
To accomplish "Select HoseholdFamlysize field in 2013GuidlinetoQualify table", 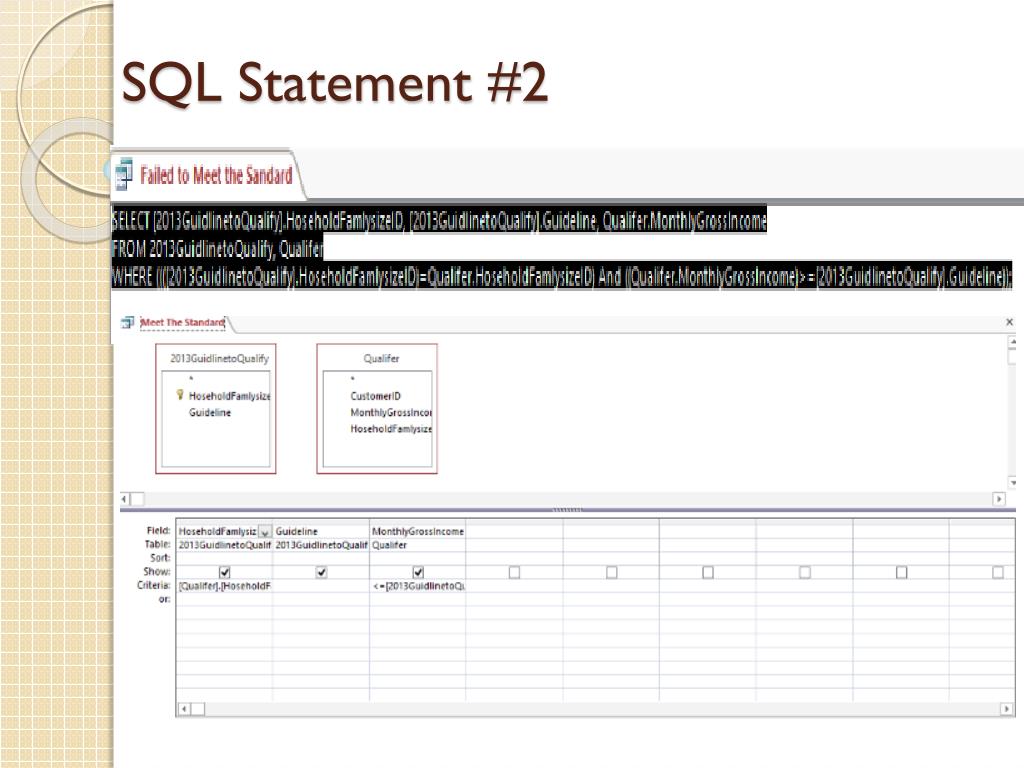I will (x=229, y=396).
